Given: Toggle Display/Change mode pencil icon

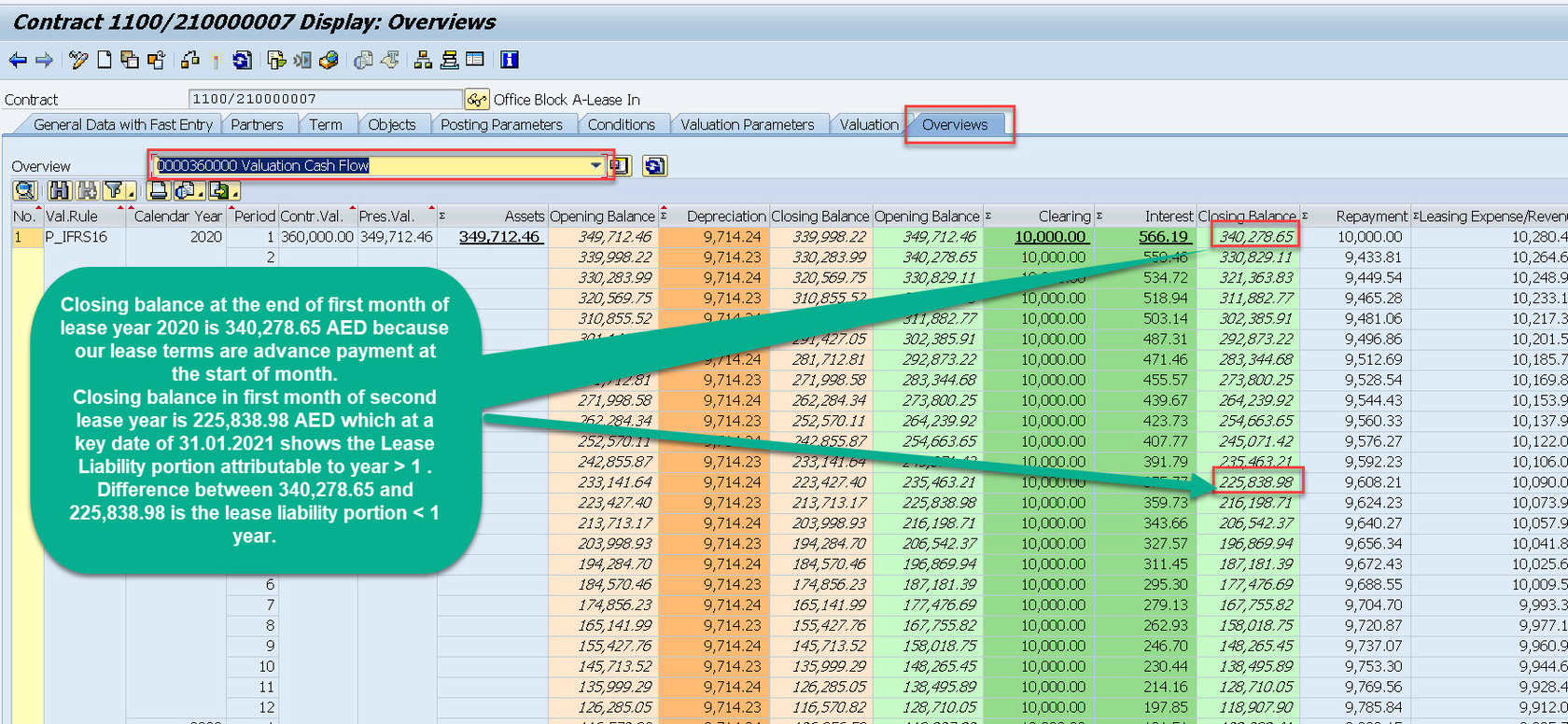Looking at the screenshot, I should pyautogui.click(x=78, y=61).
